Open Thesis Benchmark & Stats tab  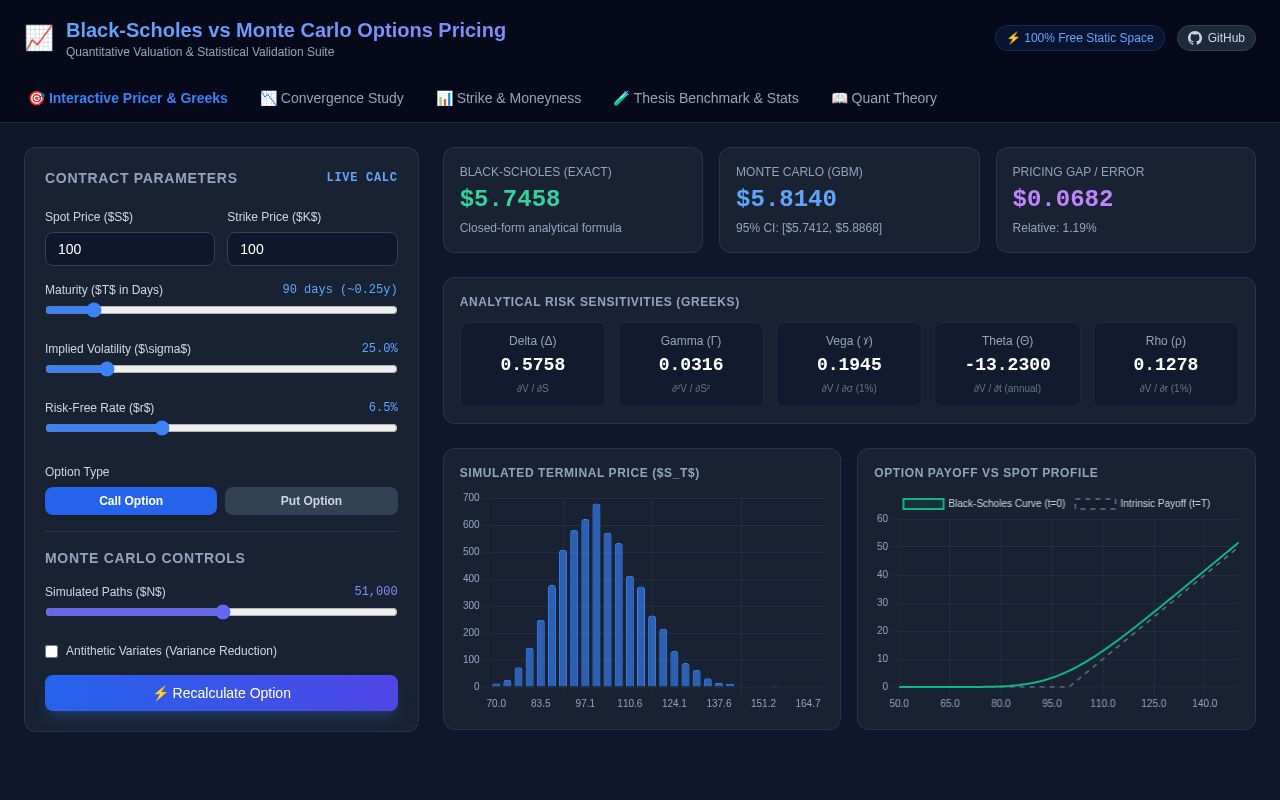[x=706, y=98]
